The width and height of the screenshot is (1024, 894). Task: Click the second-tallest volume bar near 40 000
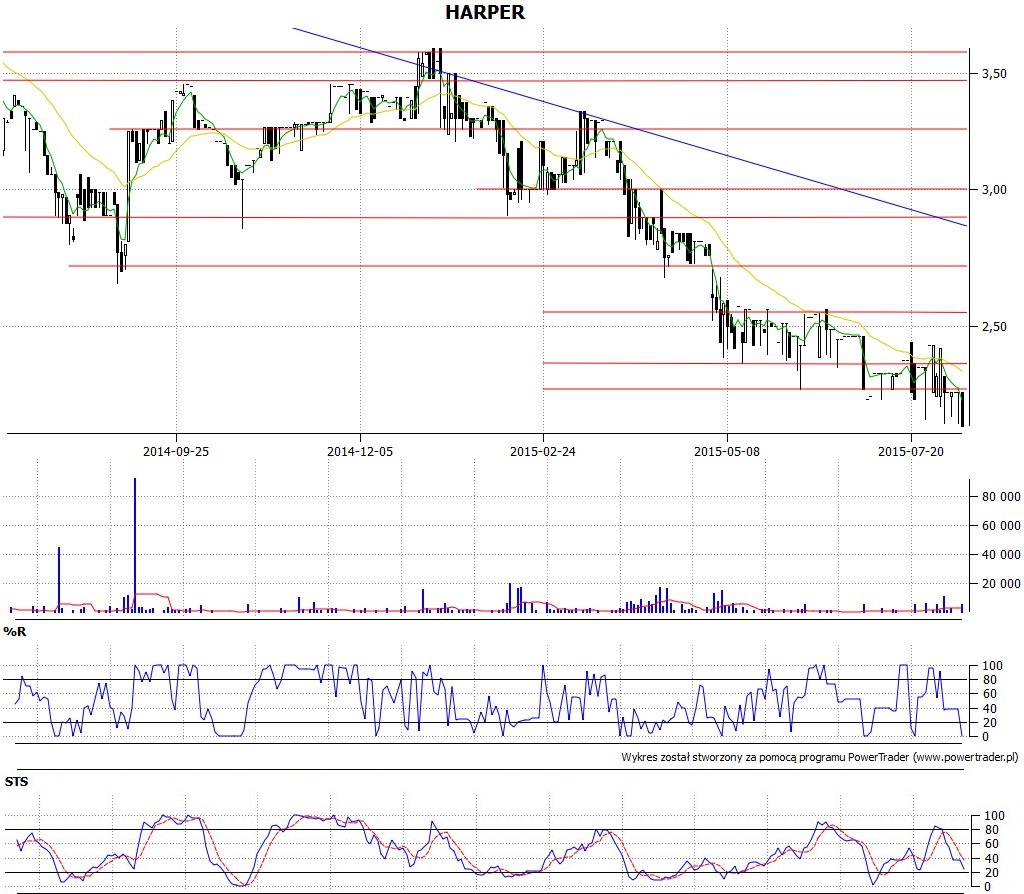(x=59, y=579)
